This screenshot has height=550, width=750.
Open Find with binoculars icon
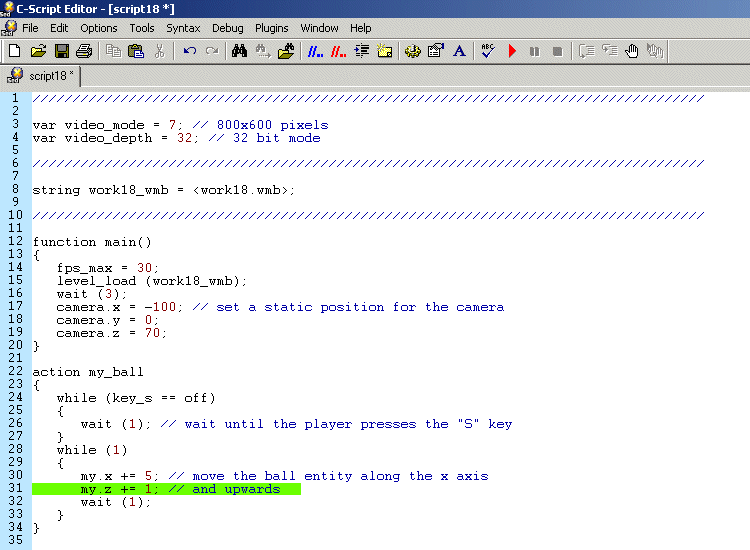pyautogui.click(x=239, y=50)
